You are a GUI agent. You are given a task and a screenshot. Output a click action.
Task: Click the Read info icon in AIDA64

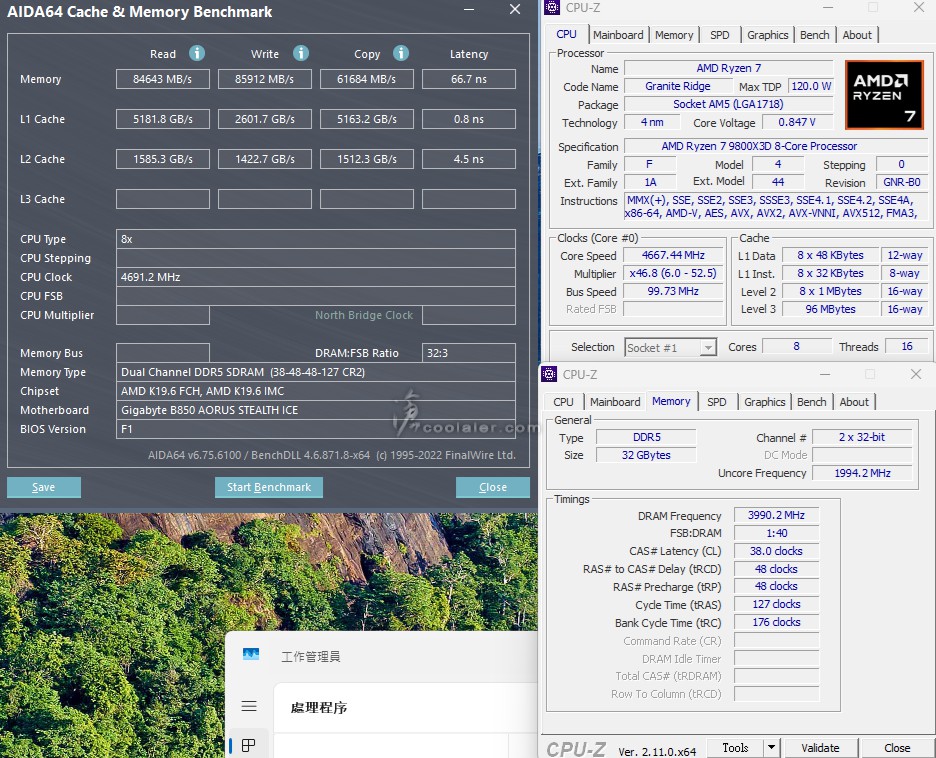pos(197,53)
